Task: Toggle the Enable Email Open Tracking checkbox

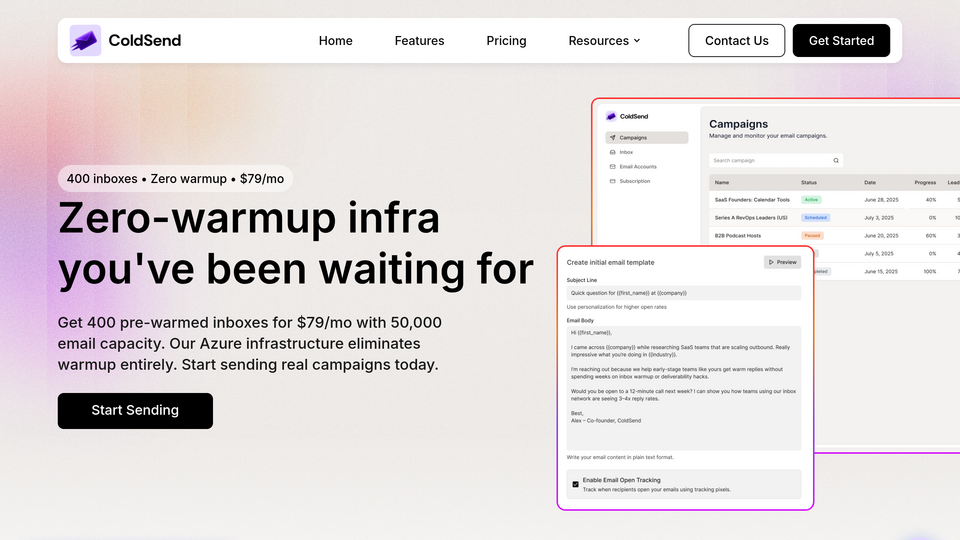Action: [x=576, y=484]
